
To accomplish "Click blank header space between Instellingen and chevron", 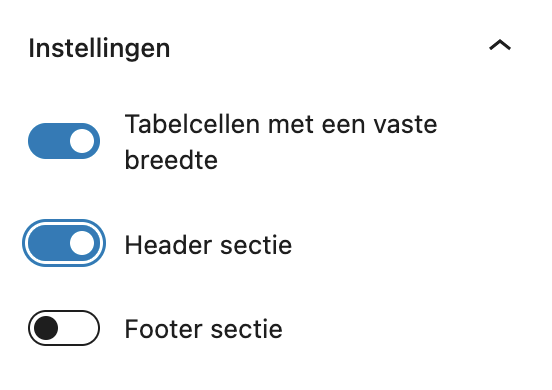I will pos(327,48).
